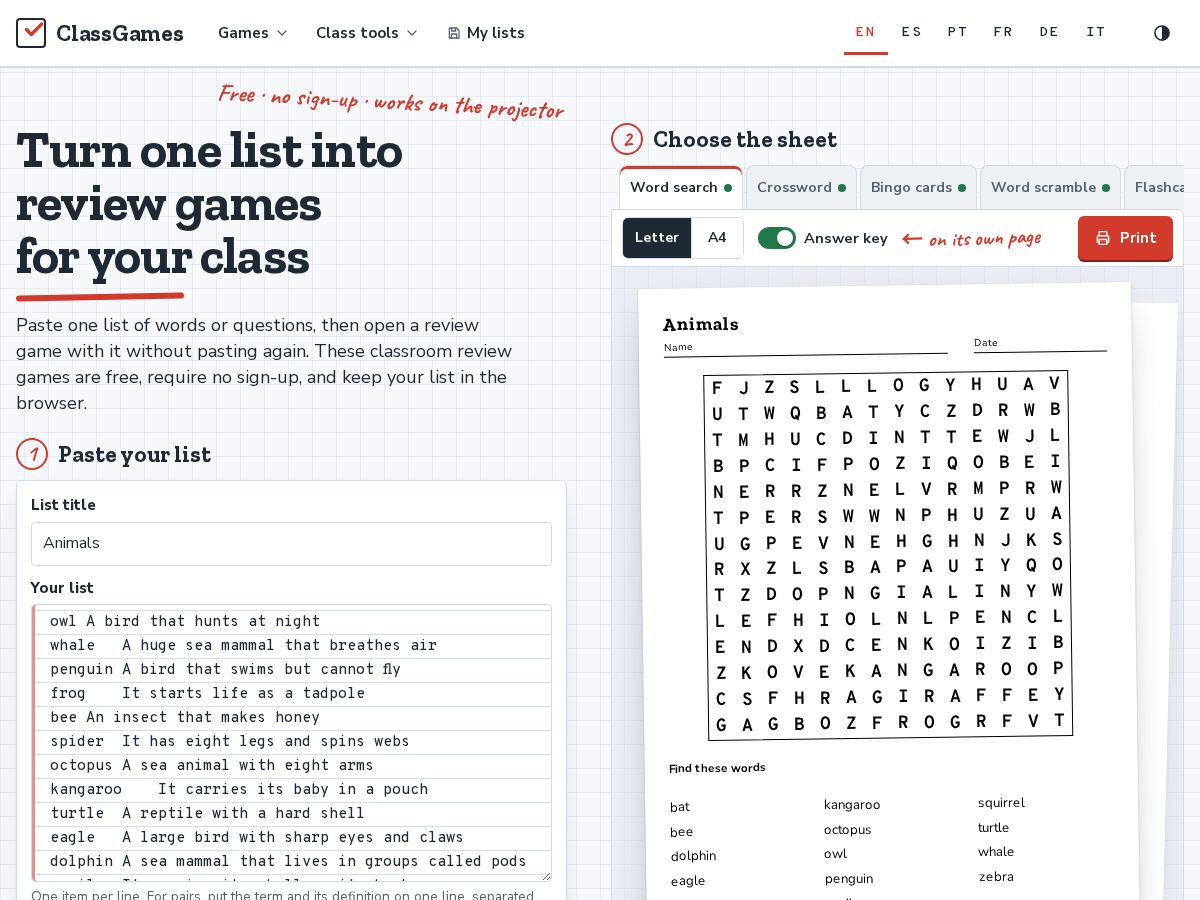Choose A4 paper size

click(717, 238)
